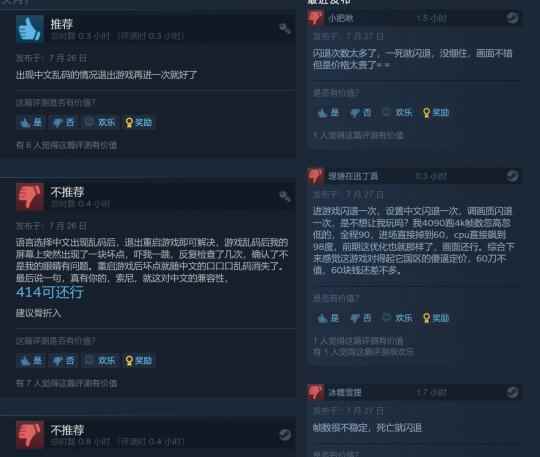Vote 是 on the 414可还行 review

30,361
